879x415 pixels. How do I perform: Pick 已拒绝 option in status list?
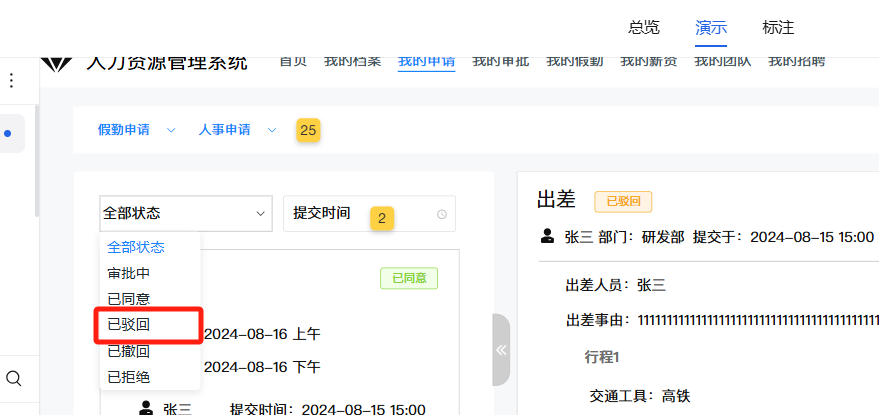[x=129, y=377]
